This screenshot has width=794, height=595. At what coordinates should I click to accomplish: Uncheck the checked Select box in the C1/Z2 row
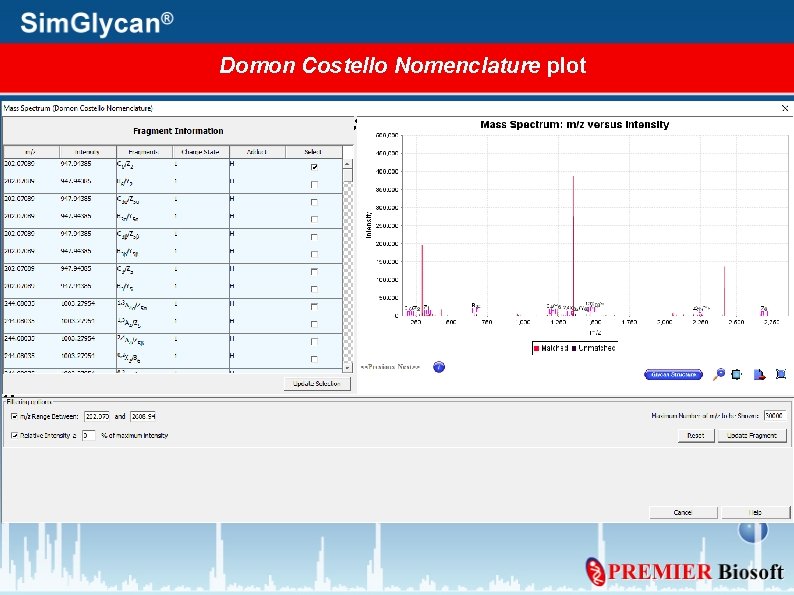click(x=314, y=167)
